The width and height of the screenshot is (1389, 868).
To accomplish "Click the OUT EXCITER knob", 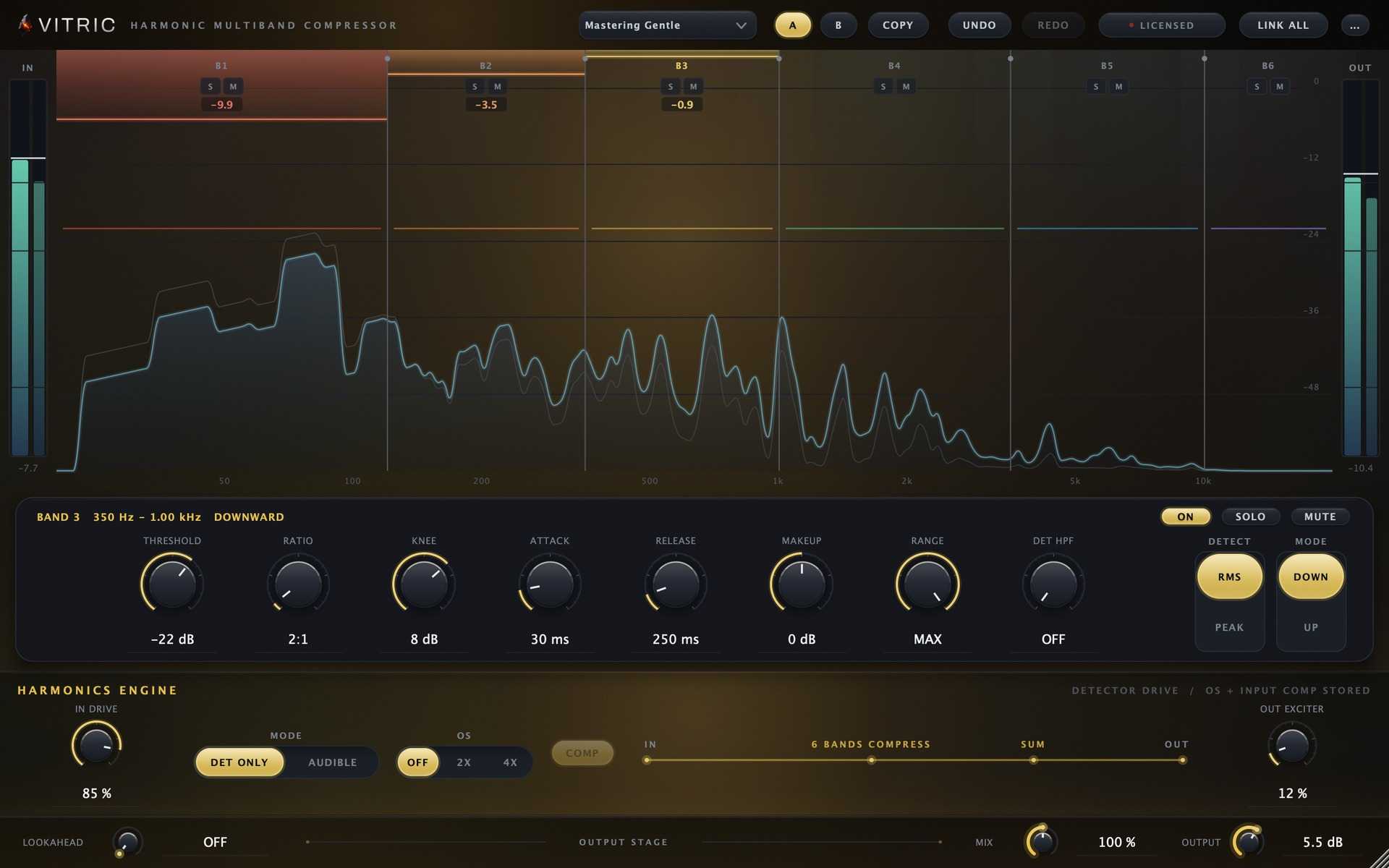I will click(x=1292, y=746).
